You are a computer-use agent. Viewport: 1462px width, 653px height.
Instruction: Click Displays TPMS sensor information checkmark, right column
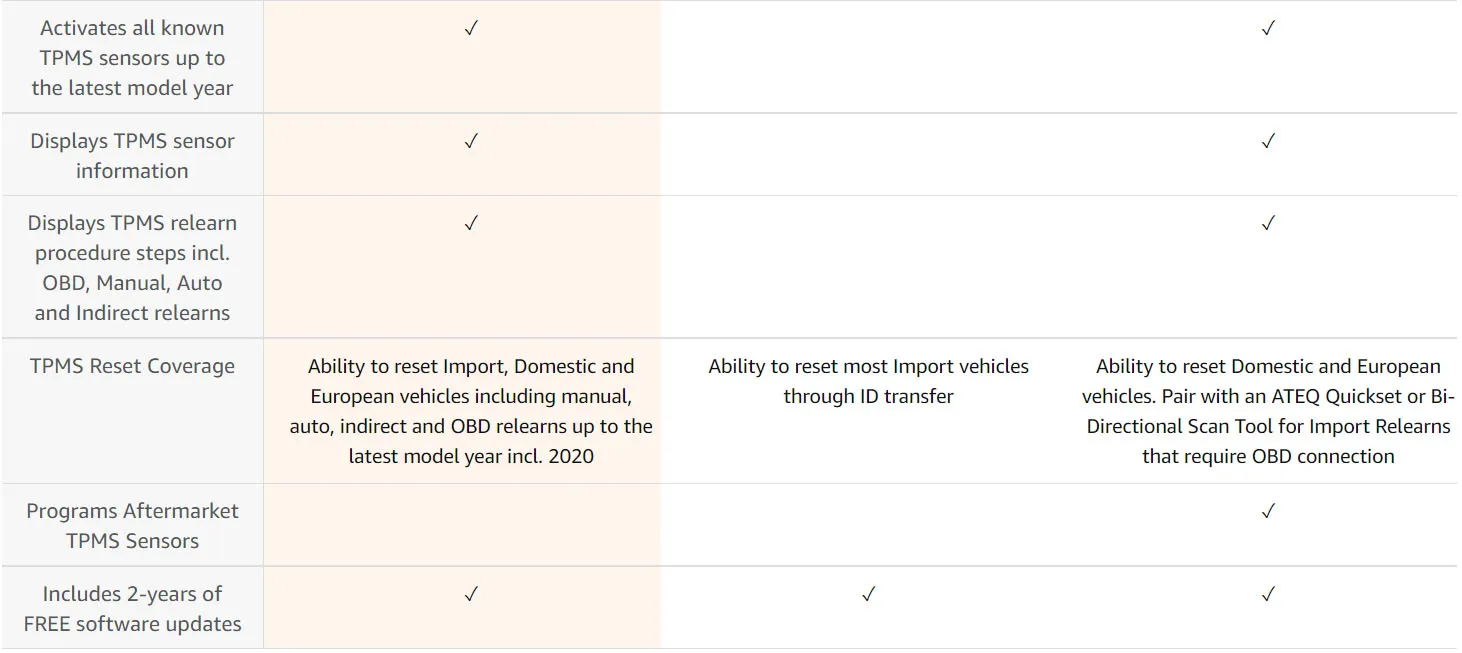click(1268, 141)
